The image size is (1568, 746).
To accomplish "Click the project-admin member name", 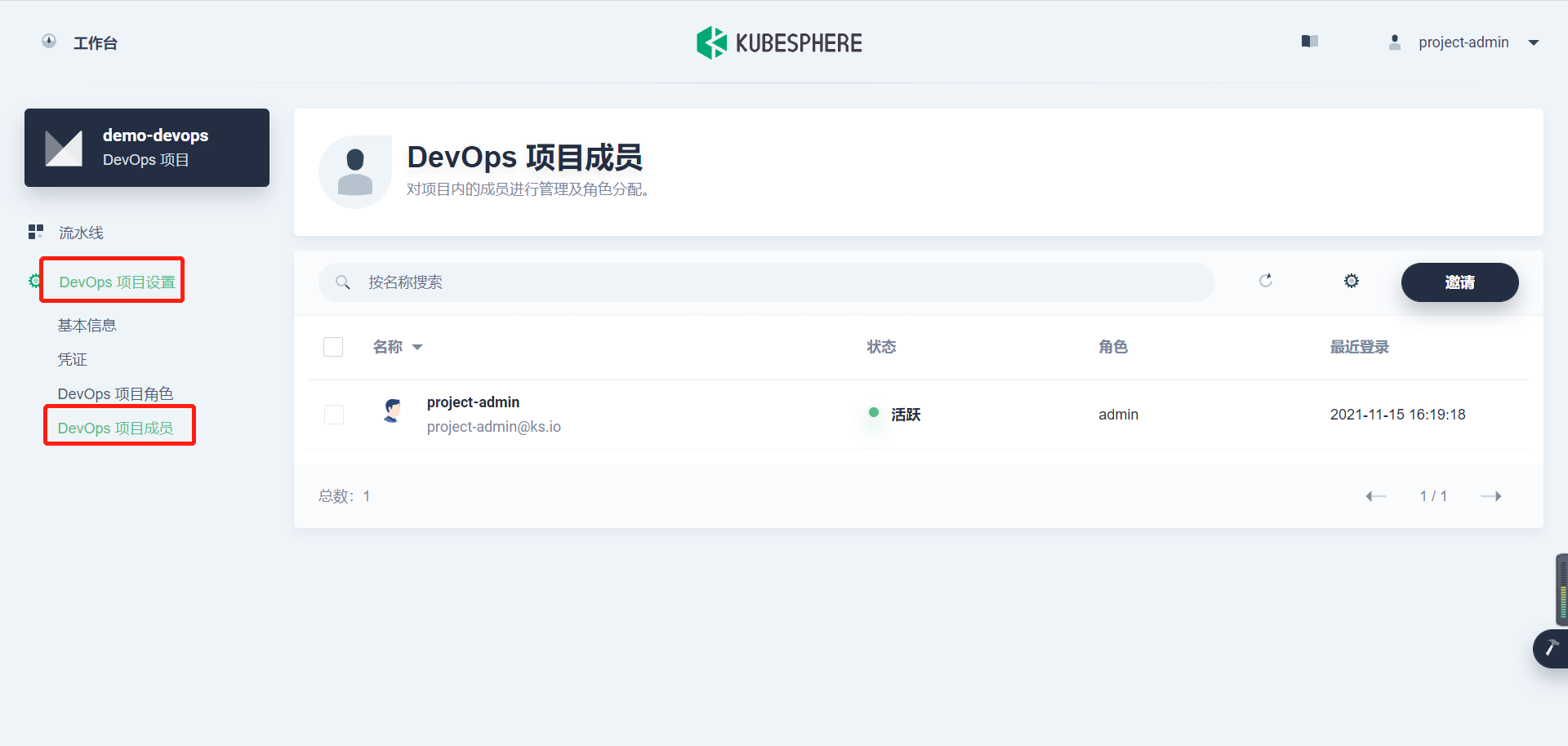I will click(x=473, y=402).
